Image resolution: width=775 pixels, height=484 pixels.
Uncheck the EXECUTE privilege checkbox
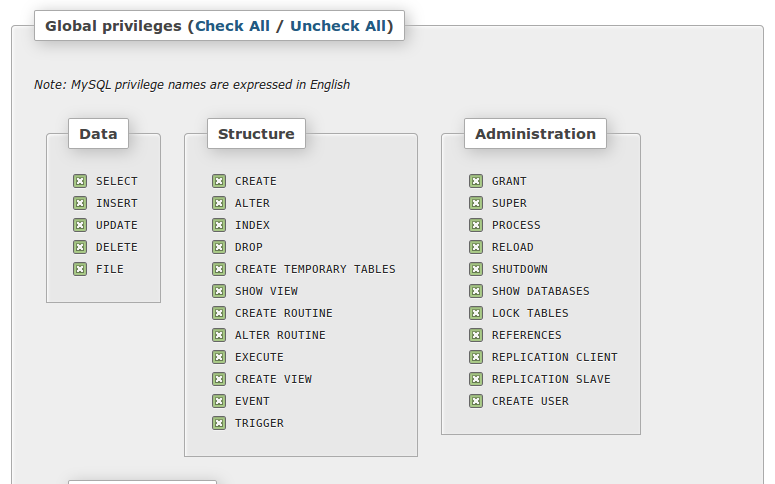click(x=219, y=357)
